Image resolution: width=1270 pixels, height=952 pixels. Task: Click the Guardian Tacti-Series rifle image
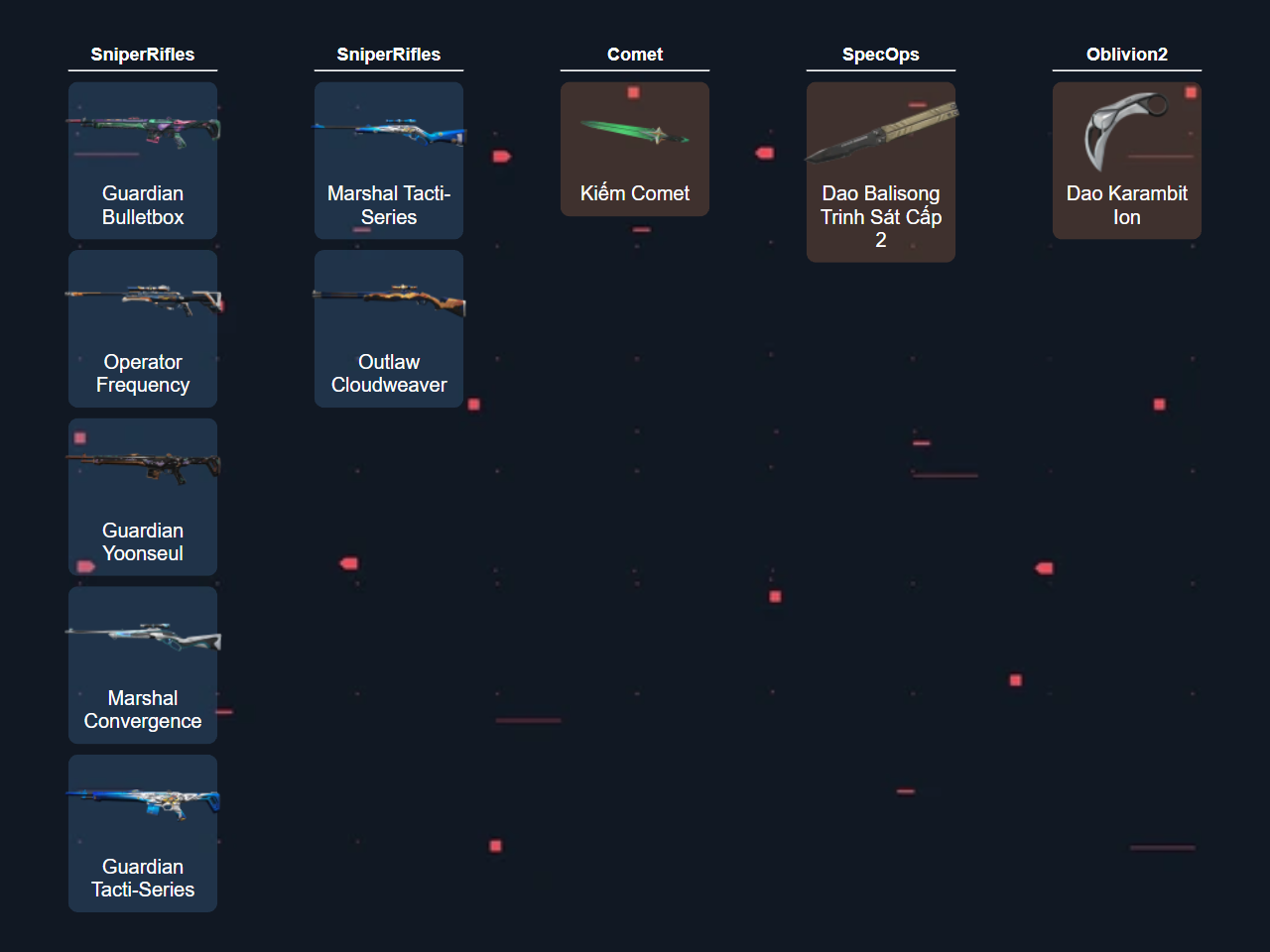[143, 802]
